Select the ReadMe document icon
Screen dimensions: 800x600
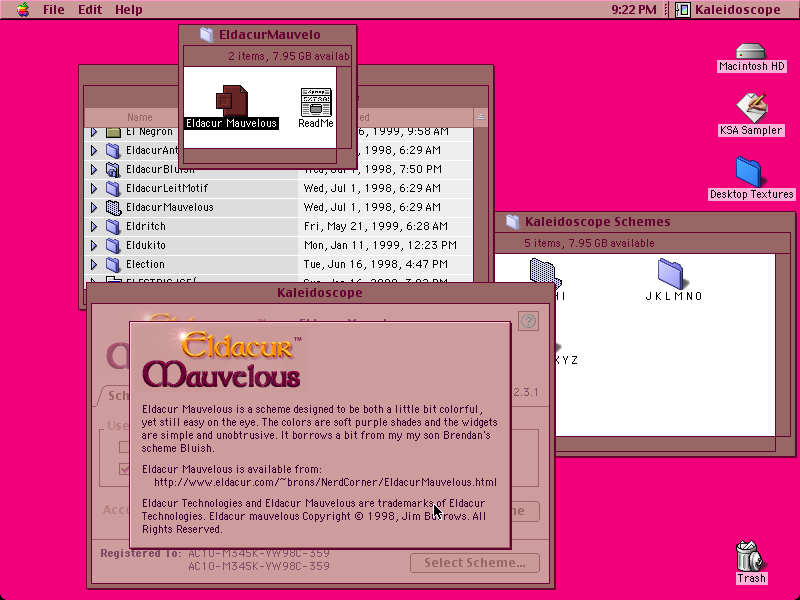tap(316, 102)
